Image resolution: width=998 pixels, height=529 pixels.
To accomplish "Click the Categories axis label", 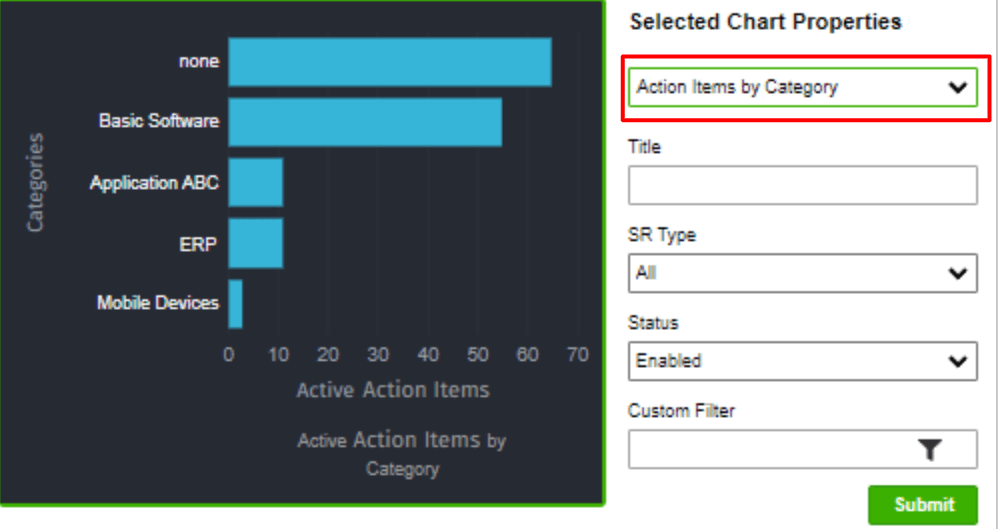I will pyautogui.click(x=35, y=182).
